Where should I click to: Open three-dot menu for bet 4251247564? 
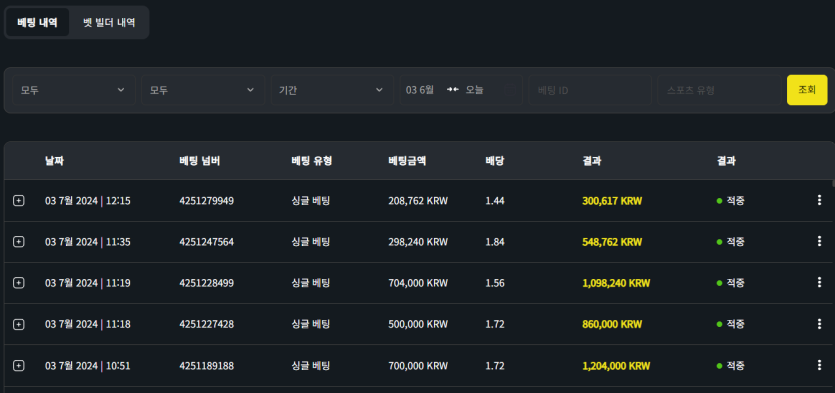[819, 241]
